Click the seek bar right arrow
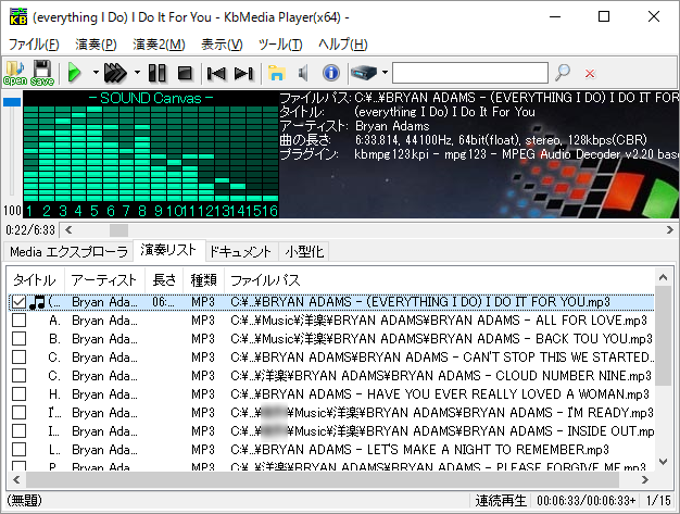The width and height of the screenshot is (680, 514). coord(670,230)
